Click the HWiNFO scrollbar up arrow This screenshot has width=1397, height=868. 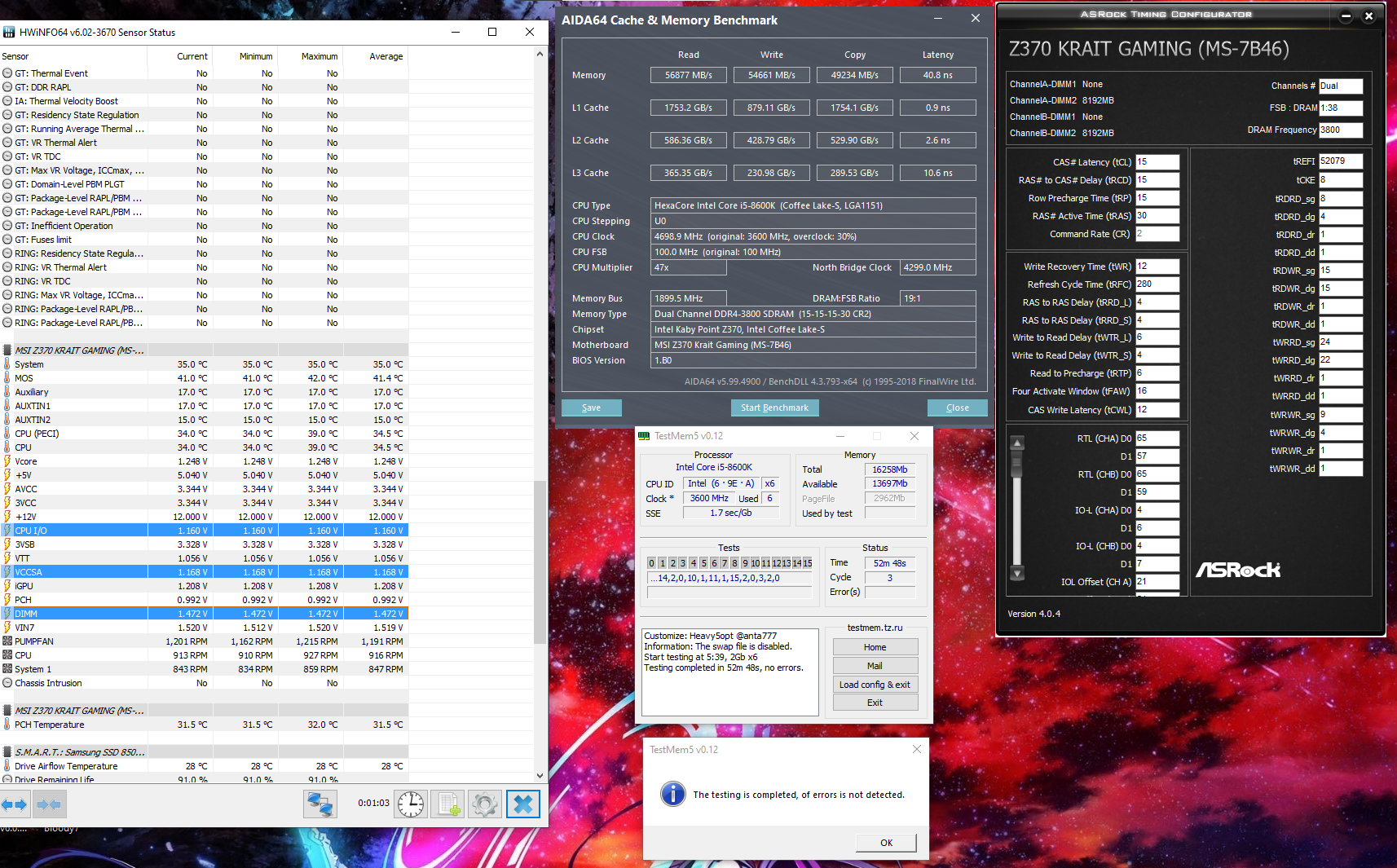[x=540, y=55]
